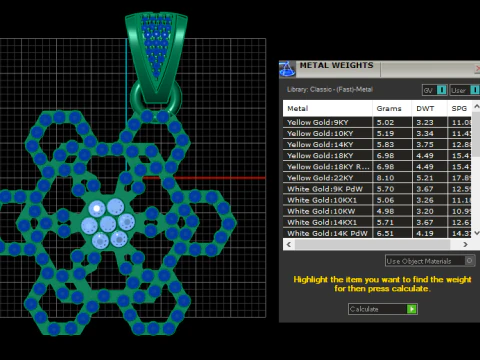Click the Calculate button
The image size is (480, 360).
click(x=383, y=309)
